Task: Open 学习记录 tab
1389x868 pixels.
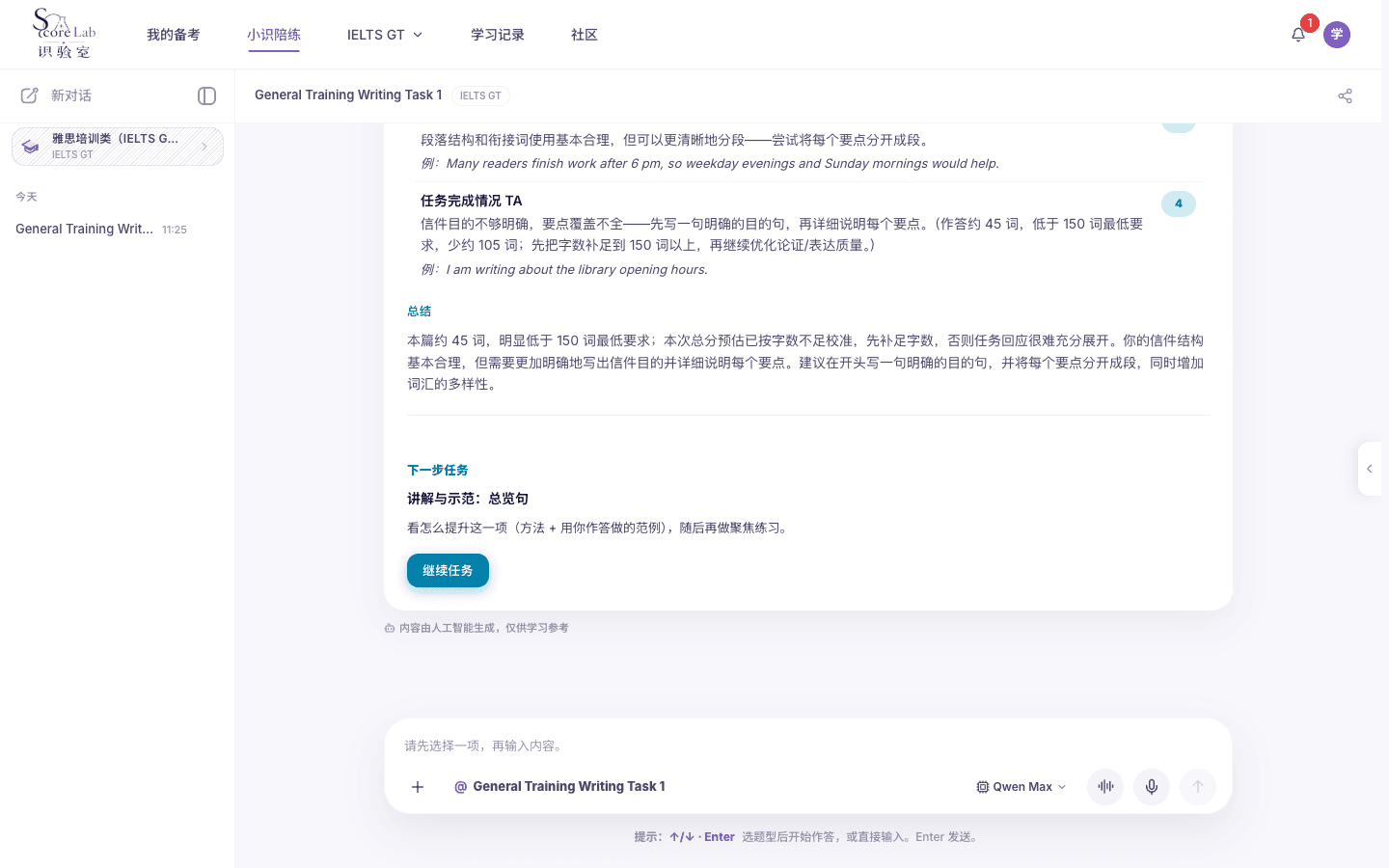Action: click(498, 35)
